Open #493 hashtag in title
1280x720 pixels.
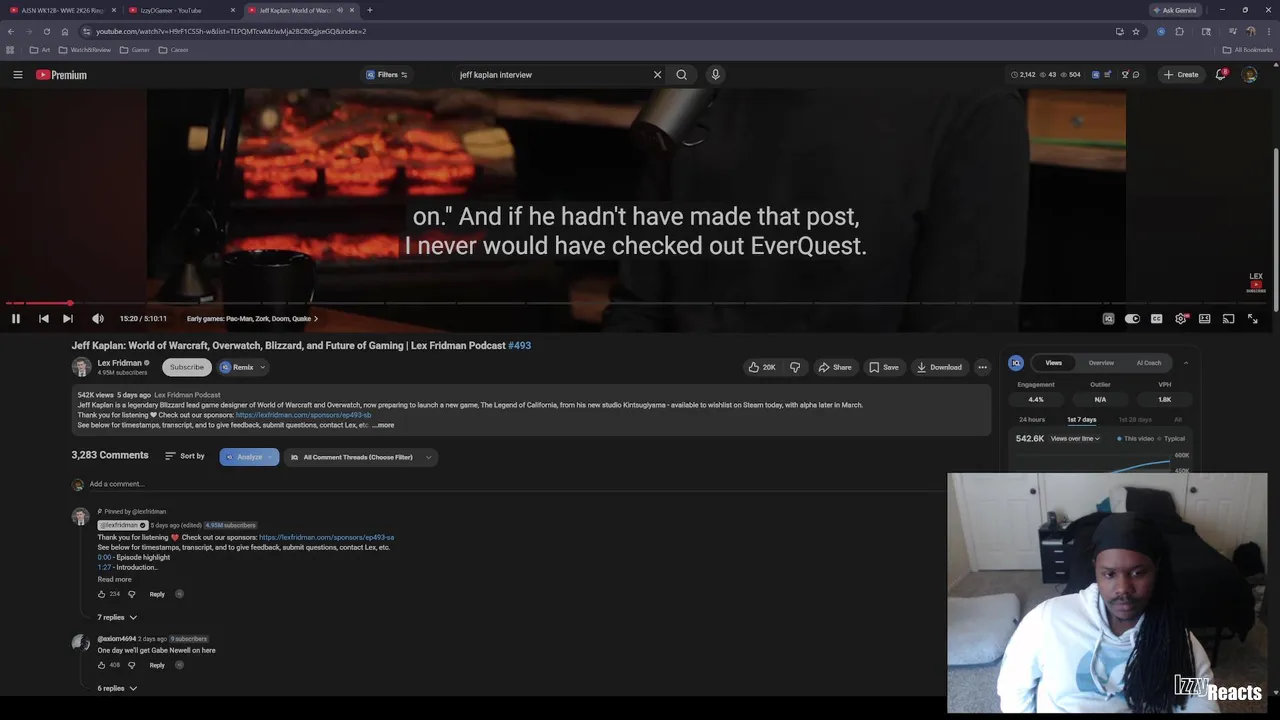coord(519,345)
